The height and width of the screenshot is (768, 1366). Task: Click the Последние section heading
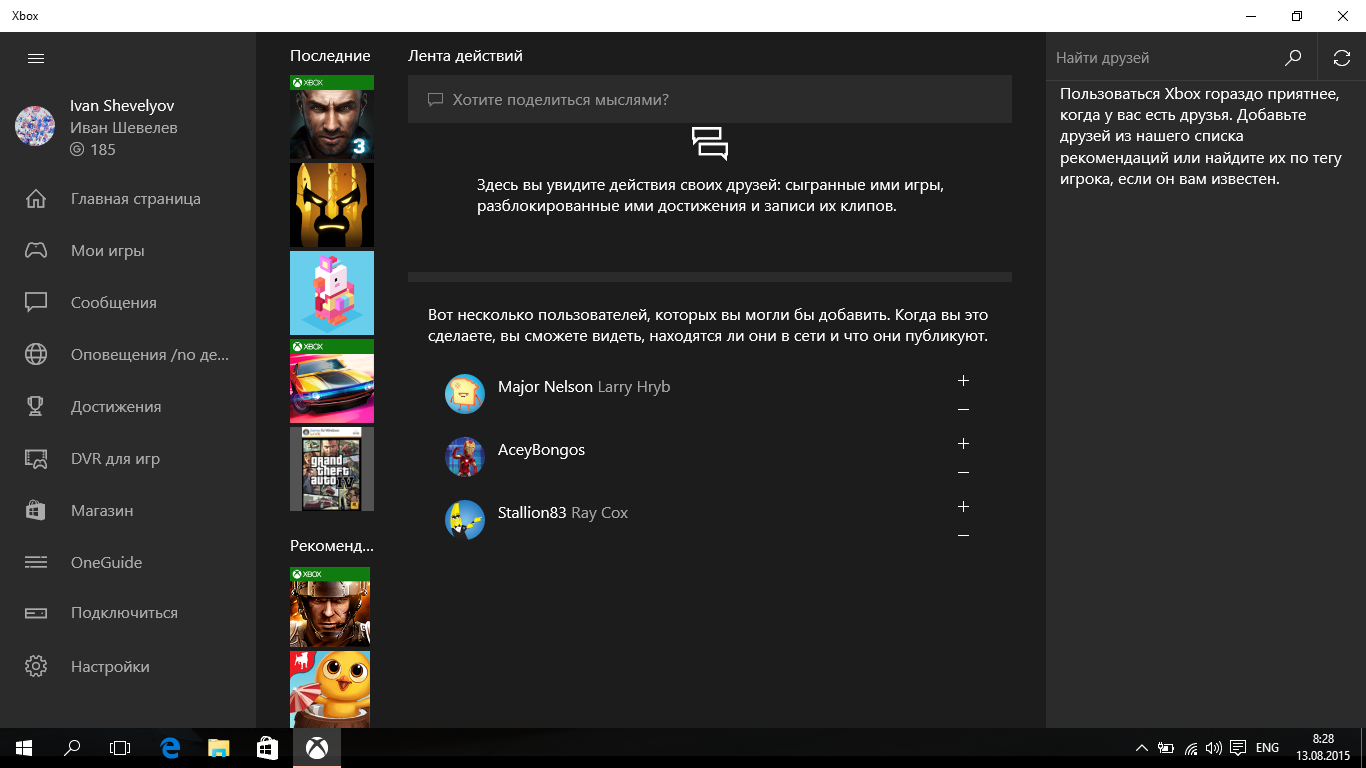[x=330, y=56]
